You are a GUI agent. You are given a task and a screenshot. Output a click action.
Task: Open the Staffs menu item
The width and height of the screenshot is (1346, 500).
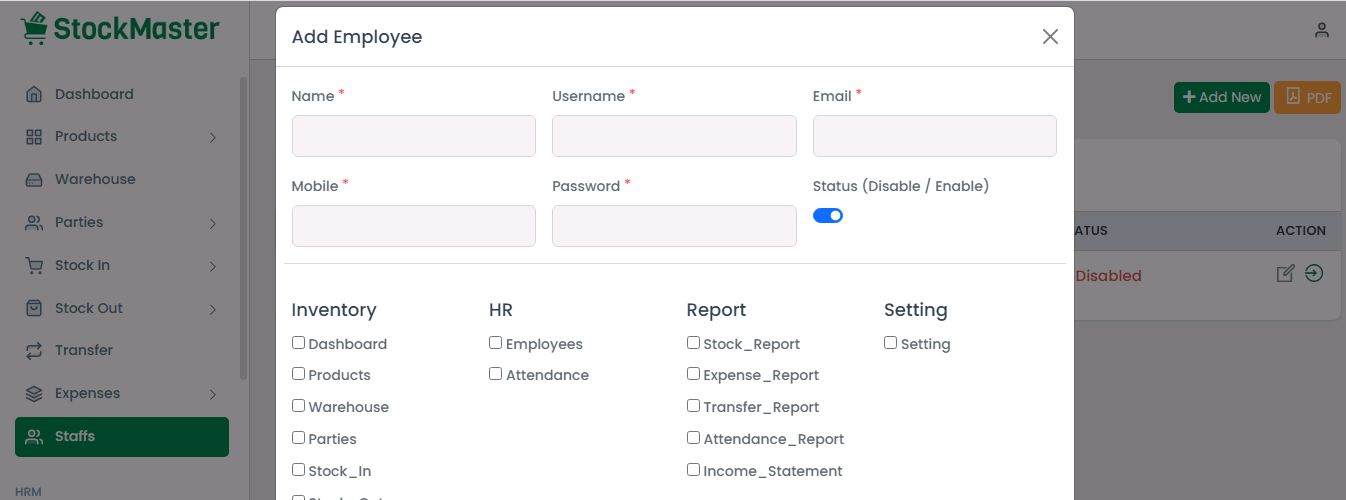point(122,437)
